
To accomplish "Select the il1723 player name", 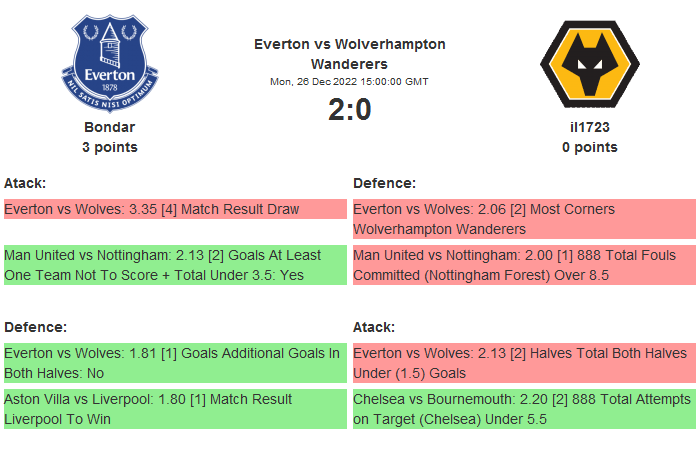I will click(x=590, y=127).
